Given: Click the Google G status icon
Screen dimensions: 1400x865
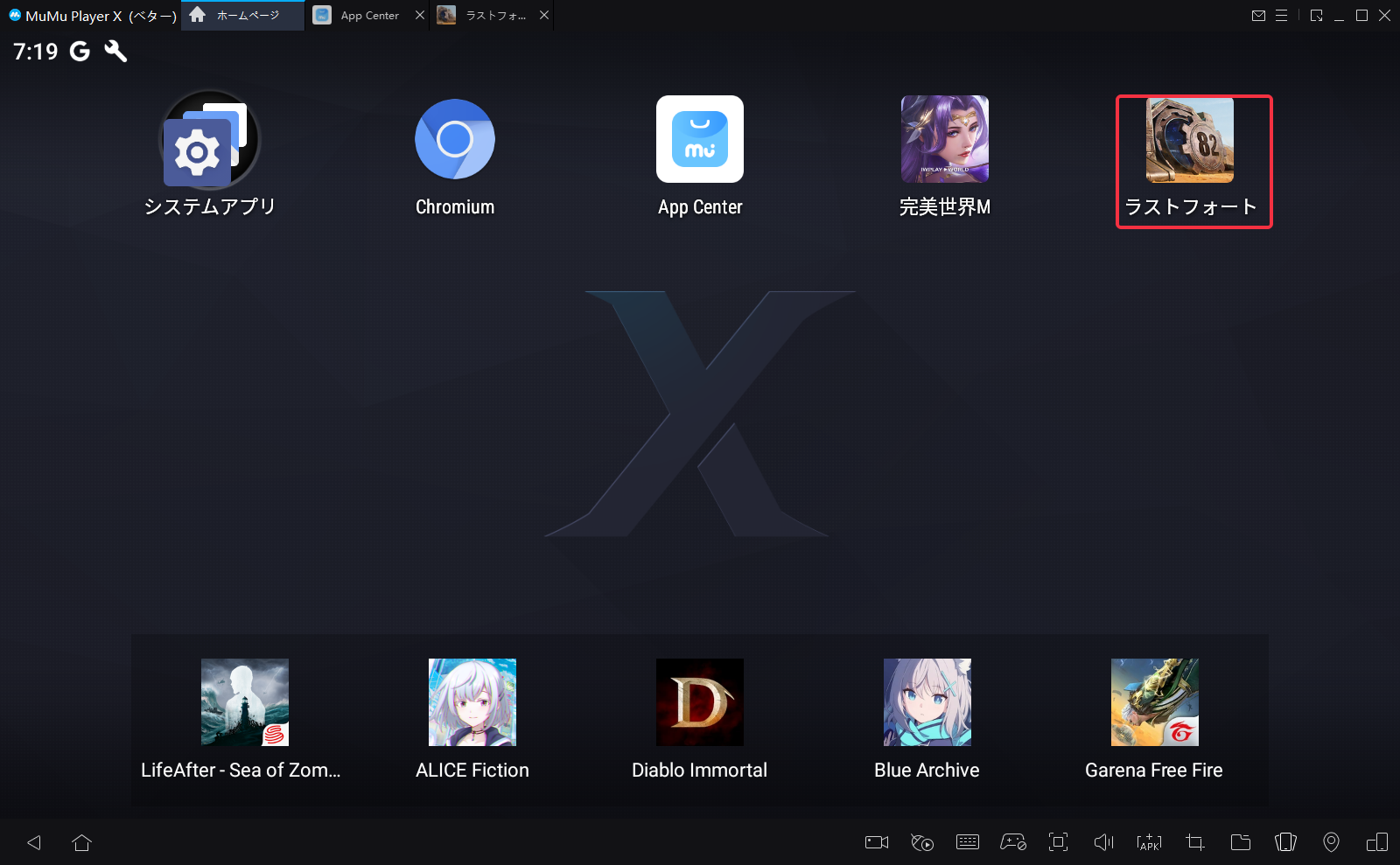Looking at the screenshot, I should pos(80,52).
